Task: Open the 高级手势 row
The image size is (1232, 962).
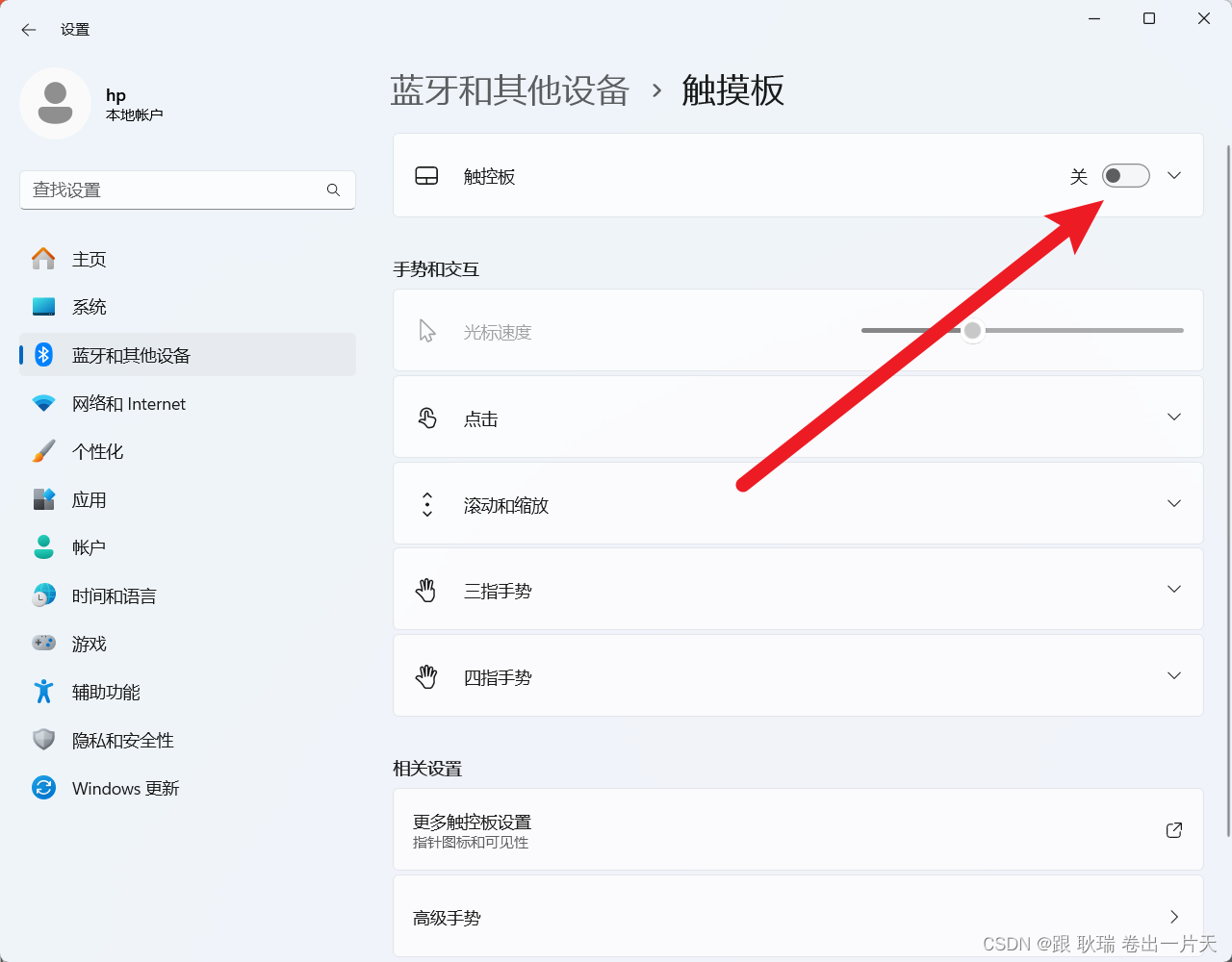Action: [x=798, y=916]
